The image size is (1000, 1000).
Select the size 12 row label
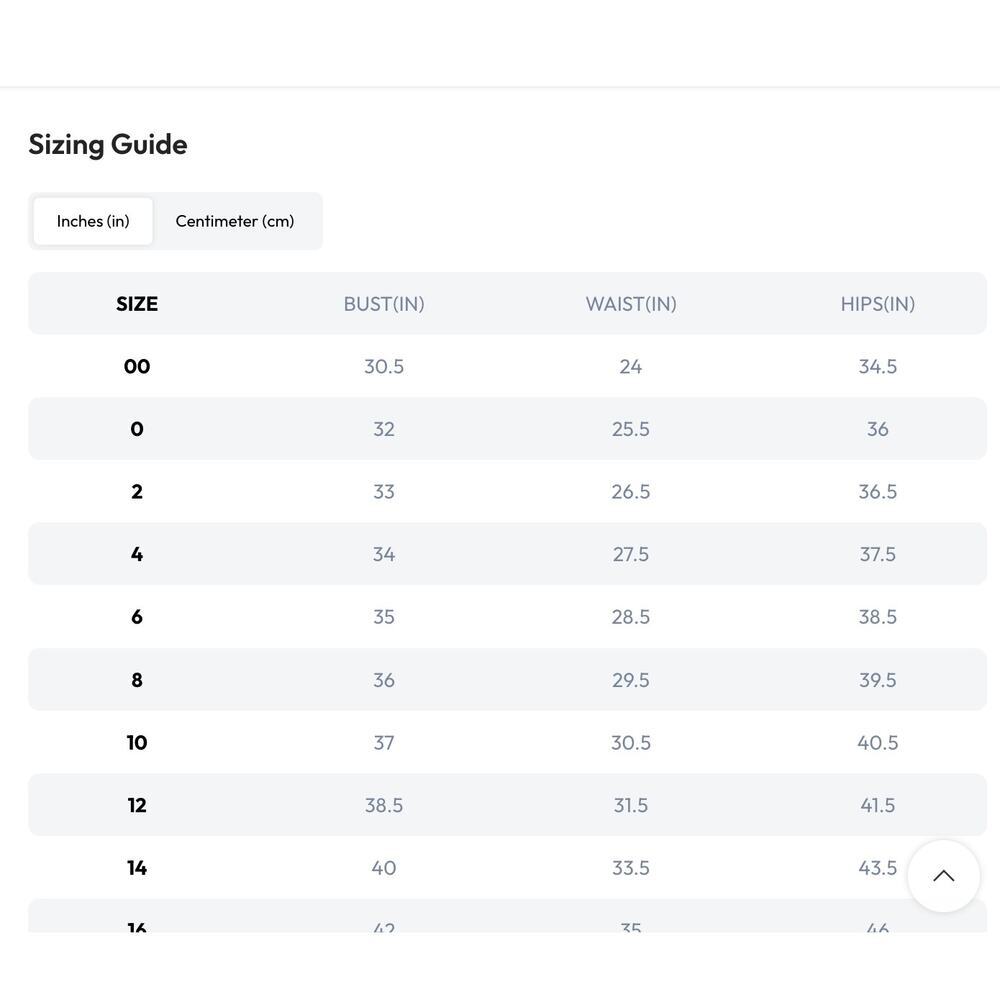(x=137, y=805)
